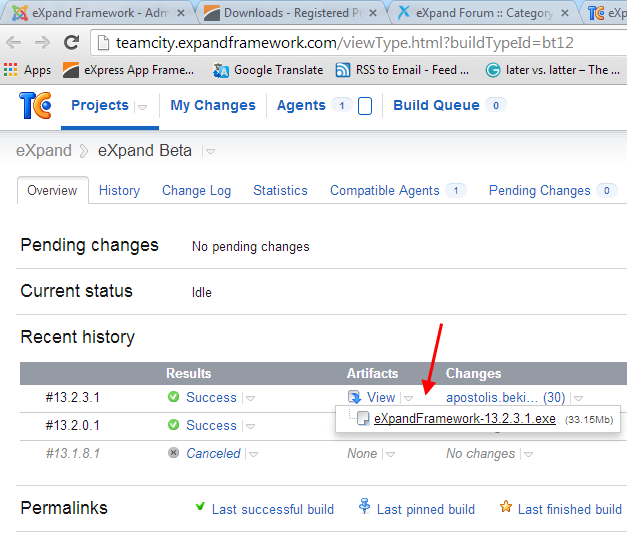Viewport: 627px width, 549px height.
Task: Close the eXpand Framework Admin tab
Action: (x=181, y=13)
